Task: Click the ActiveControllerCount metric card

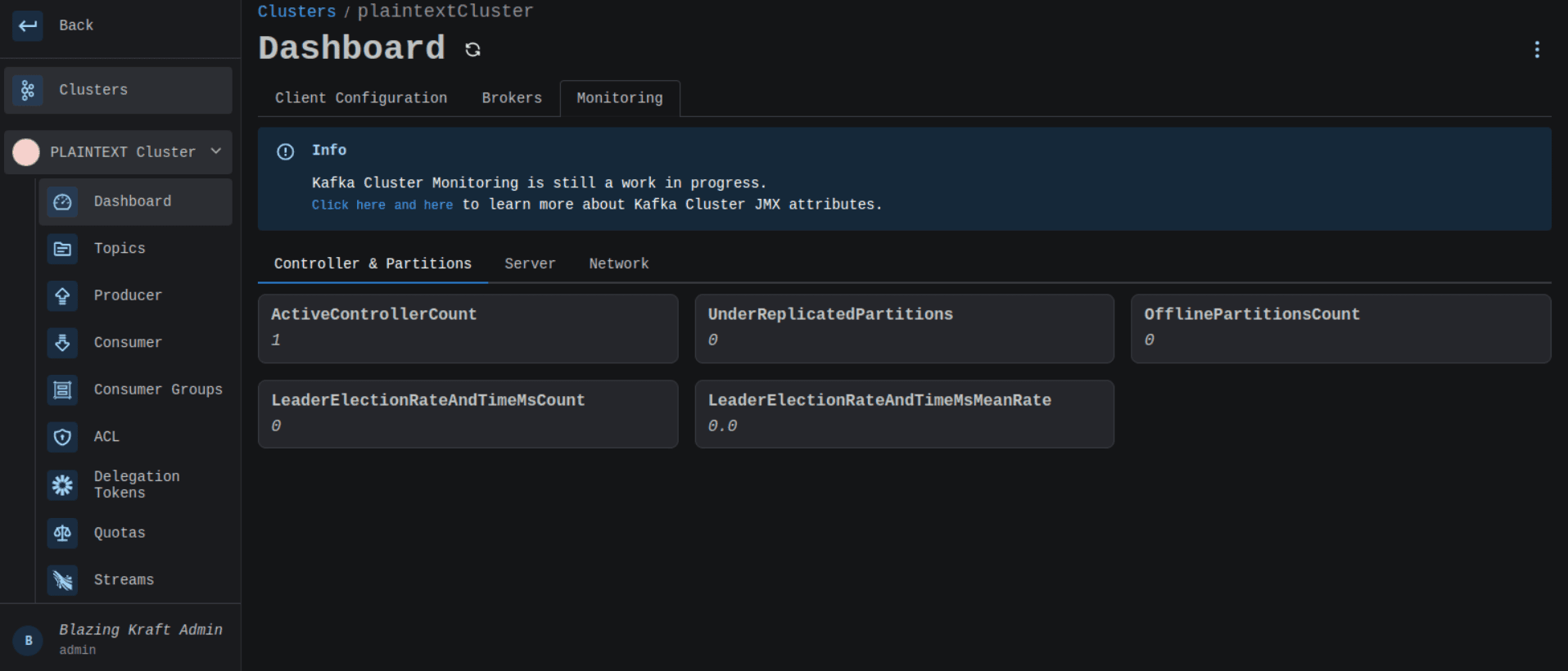Action: 468,328
